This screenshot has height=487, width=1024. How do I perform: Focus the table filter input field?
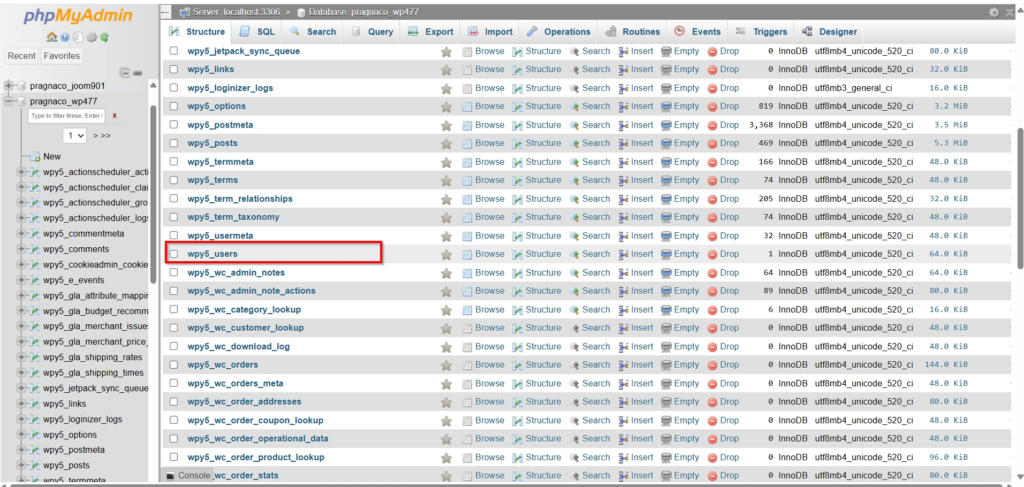click(x=66, y=116)
